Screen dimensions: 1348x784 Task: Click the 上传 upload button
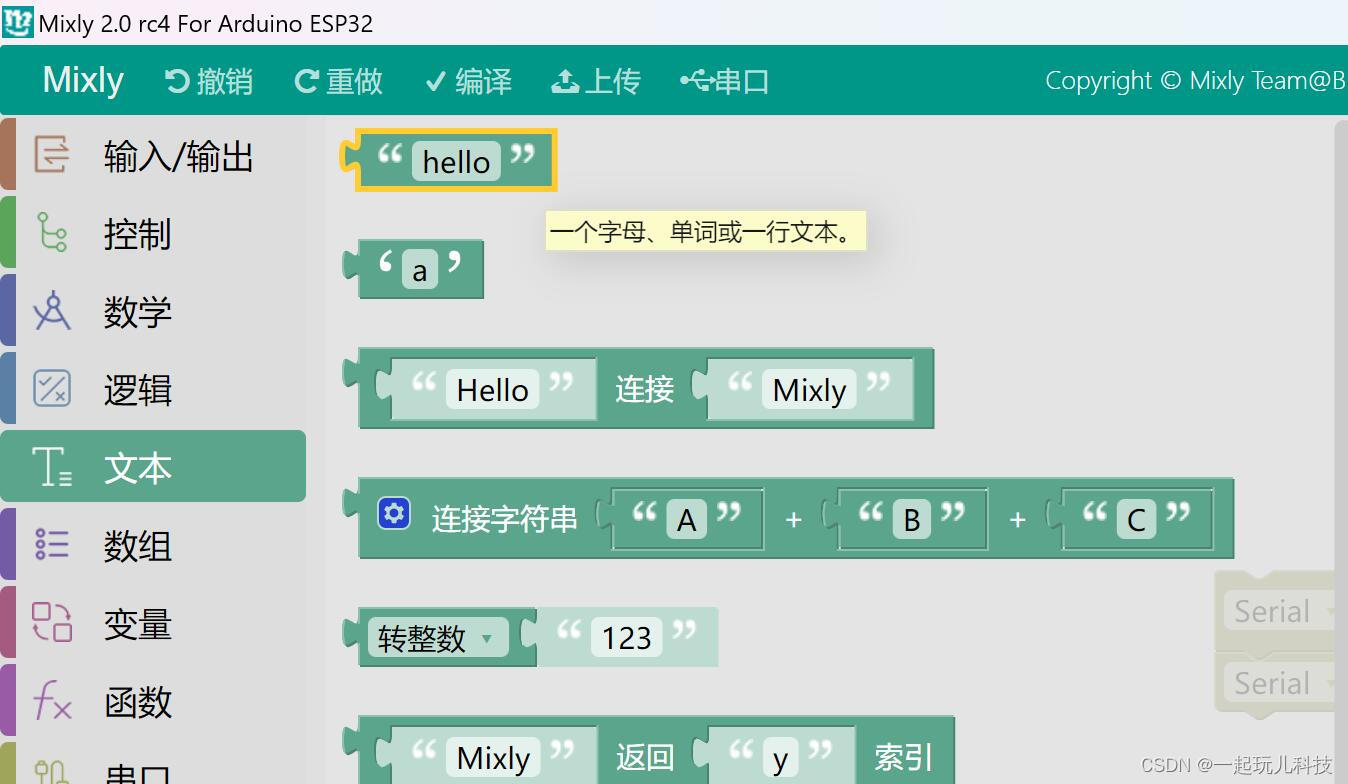coord(595,81)
